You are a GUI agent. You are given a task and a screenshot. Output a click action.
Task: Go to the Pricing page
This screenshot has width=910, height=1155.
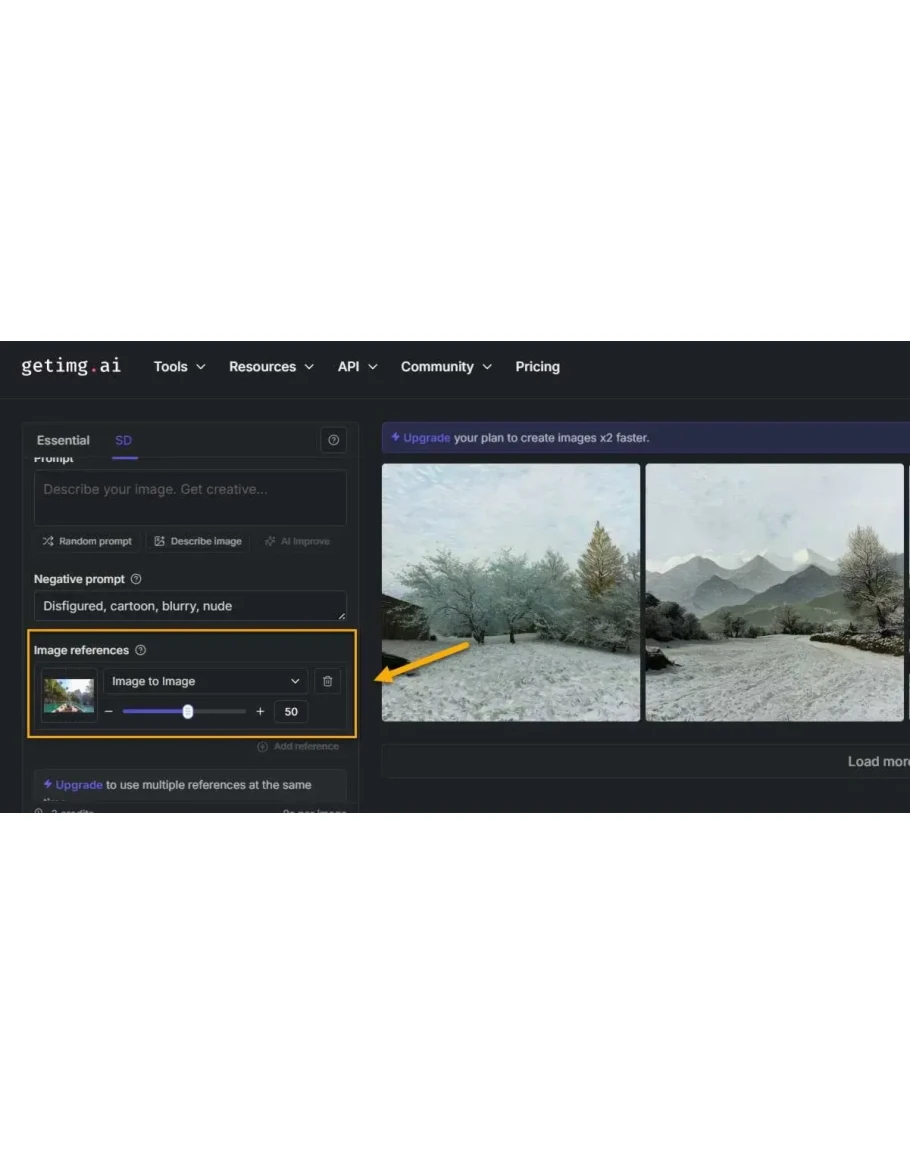(537, 367)
